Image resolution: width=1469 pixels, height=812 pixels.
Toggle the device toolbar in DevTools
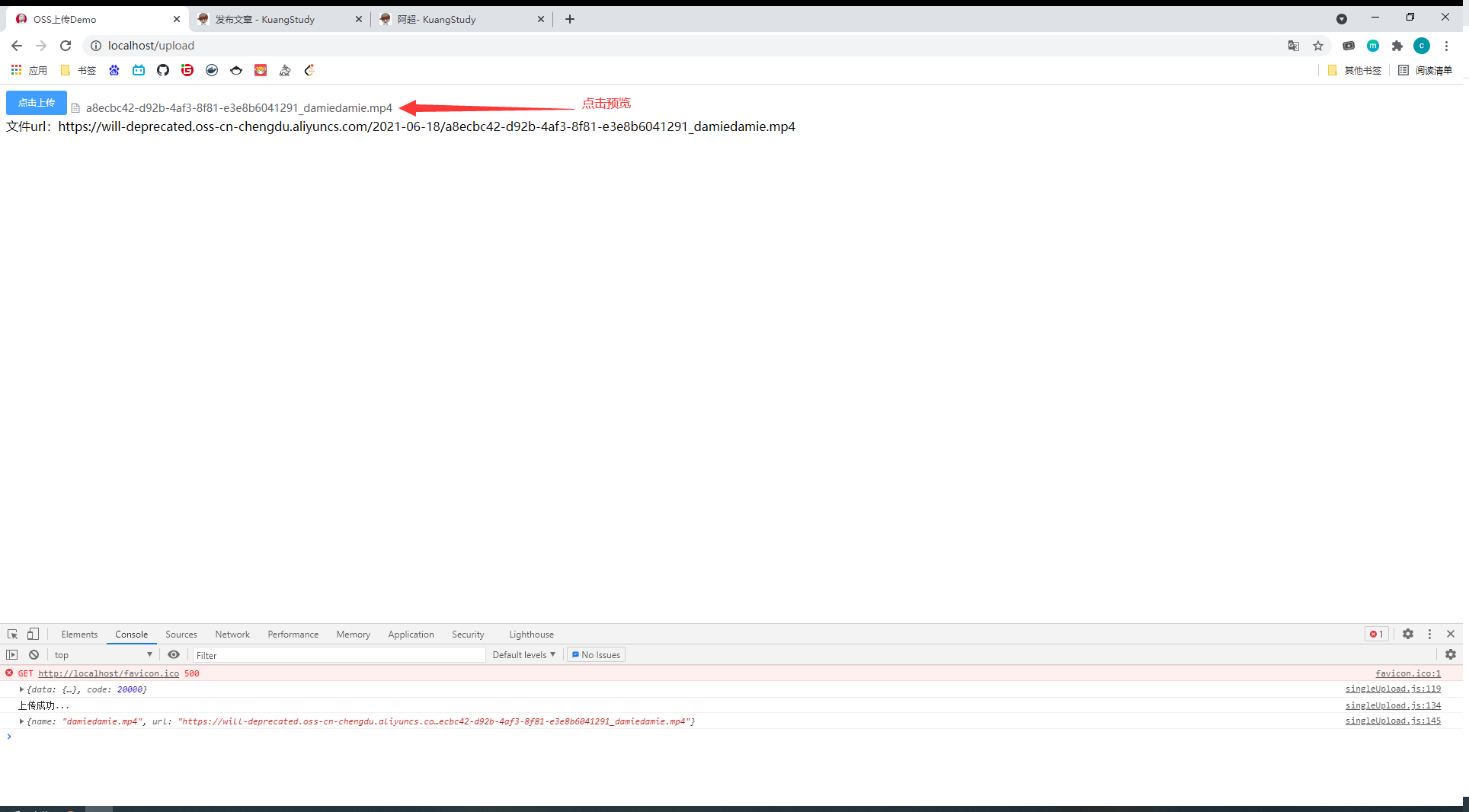(33, 634)
